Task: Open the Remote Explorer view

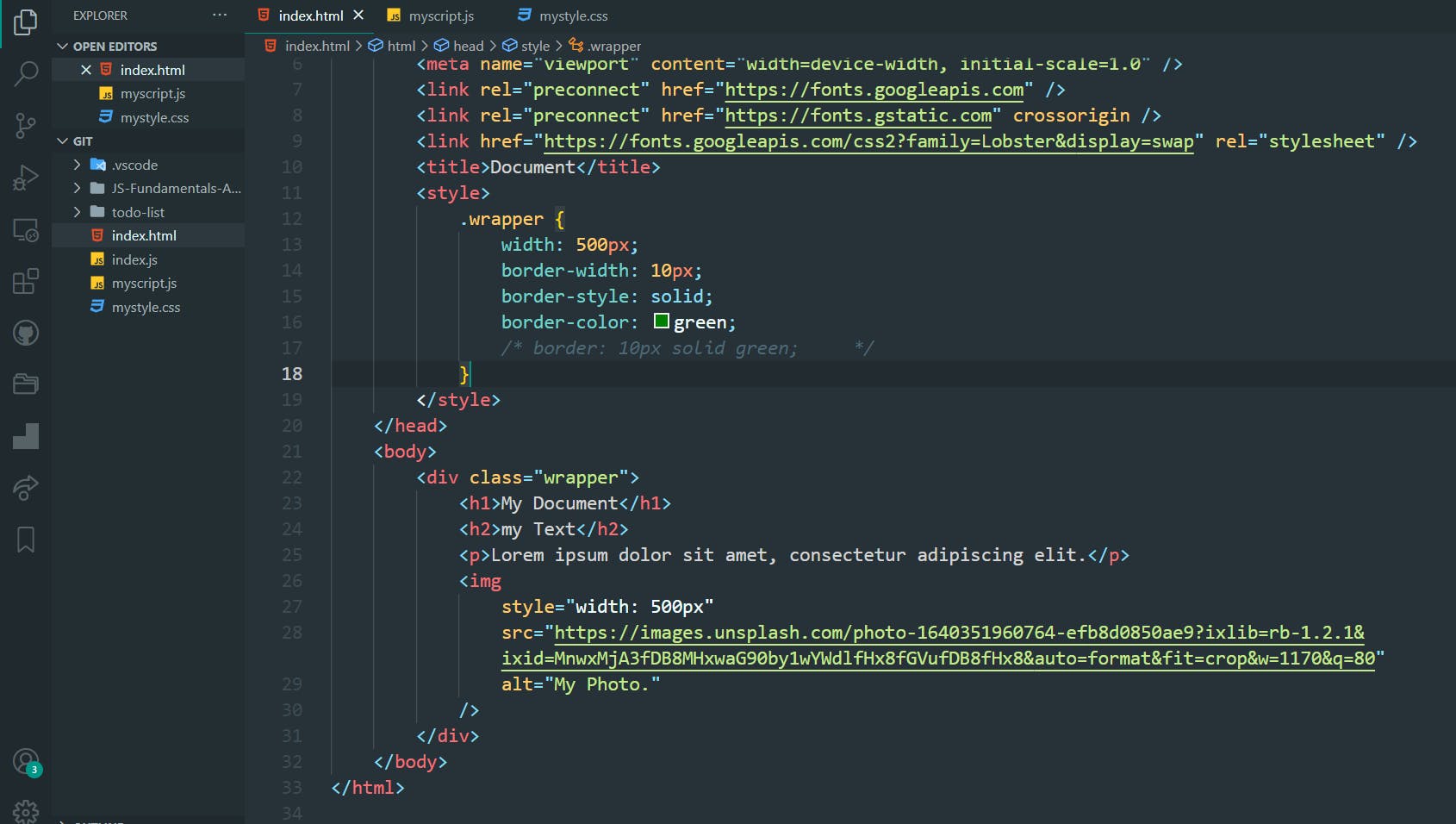Action: point(26,229)
